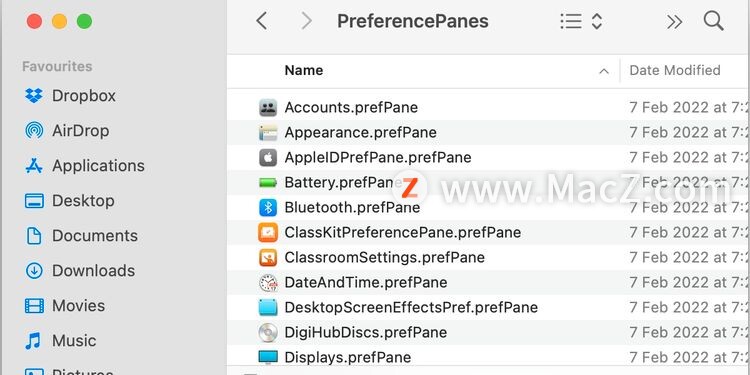Open the Applications folder in sidebar
Image resolution: width=750 pixels, height=375 pixels.
pyautogui.click(x=85, y=165)
